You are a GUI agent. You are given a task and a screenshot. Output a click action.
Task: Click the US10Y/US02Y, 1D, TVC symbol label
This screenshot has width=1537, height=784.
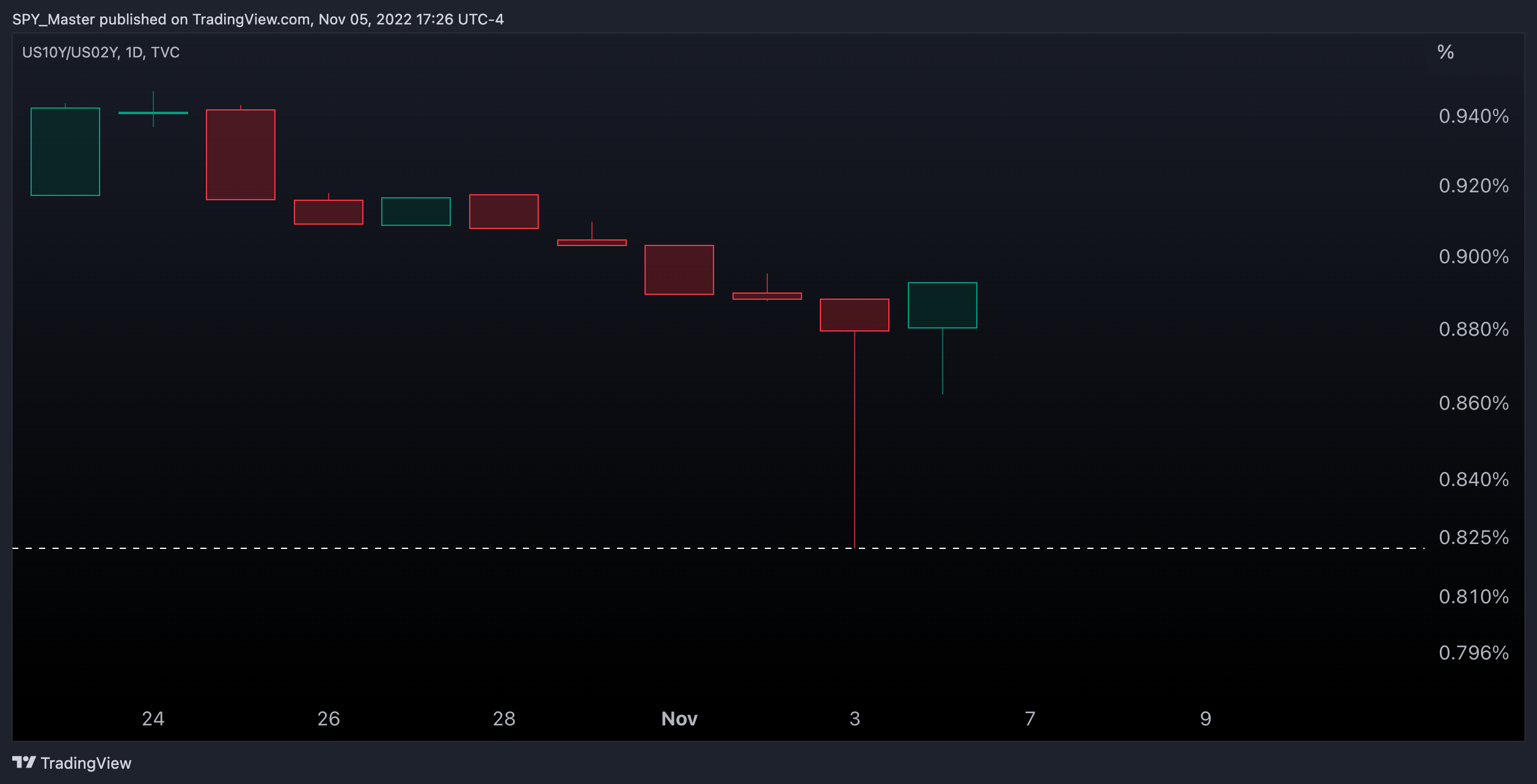tap(101, 53)
